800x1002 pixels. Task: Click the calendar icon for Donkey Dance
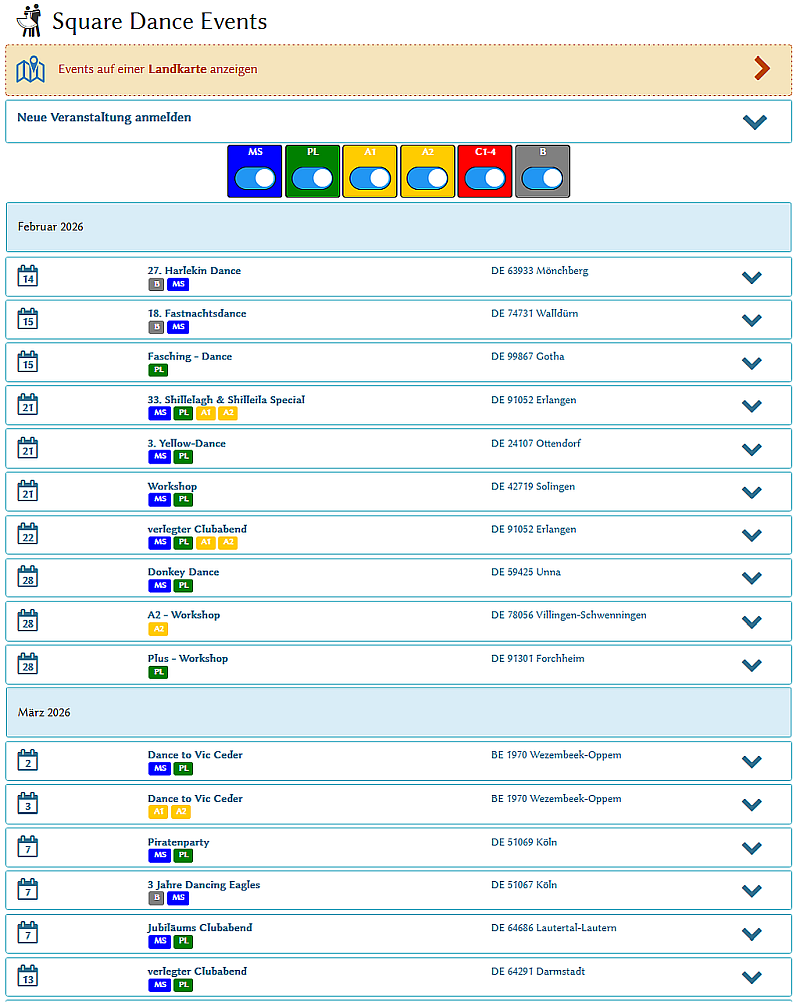[28, 579]
